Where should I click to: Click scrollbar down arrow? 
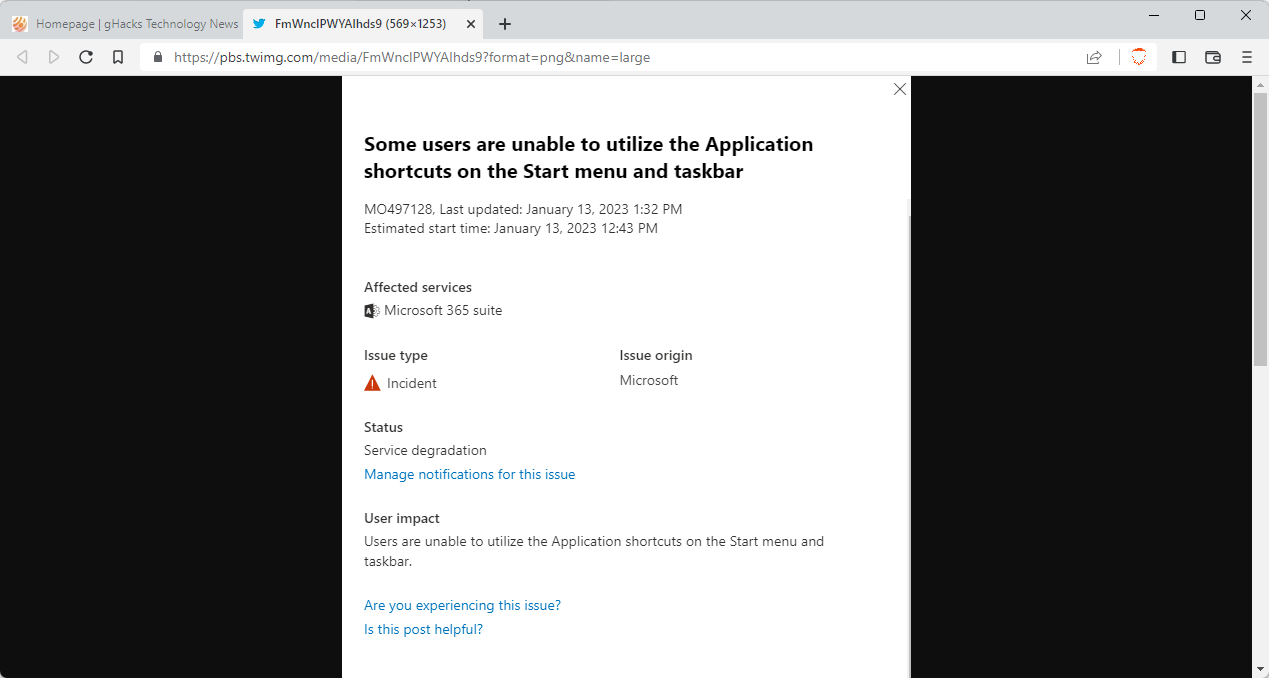point(1260,669)
